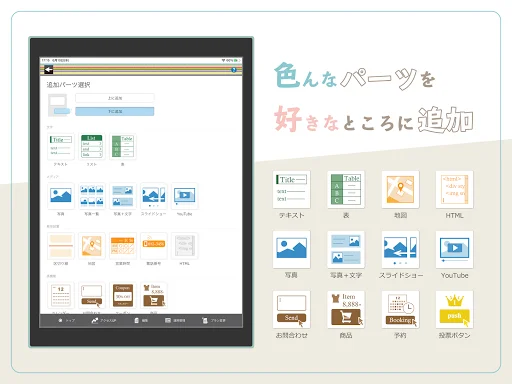Switch to the プラン変更 tab
This screenshot has width=512, height=384.
(214, 320)
